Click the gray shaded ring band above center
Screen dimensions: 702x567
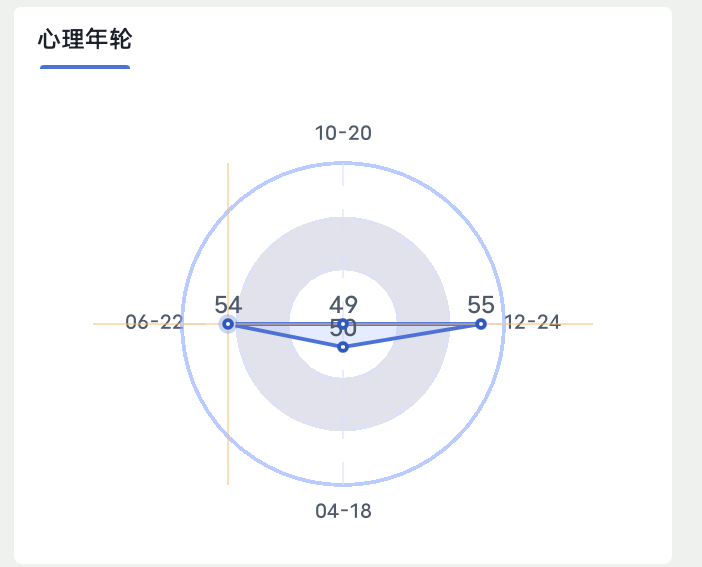coord(343,244)
